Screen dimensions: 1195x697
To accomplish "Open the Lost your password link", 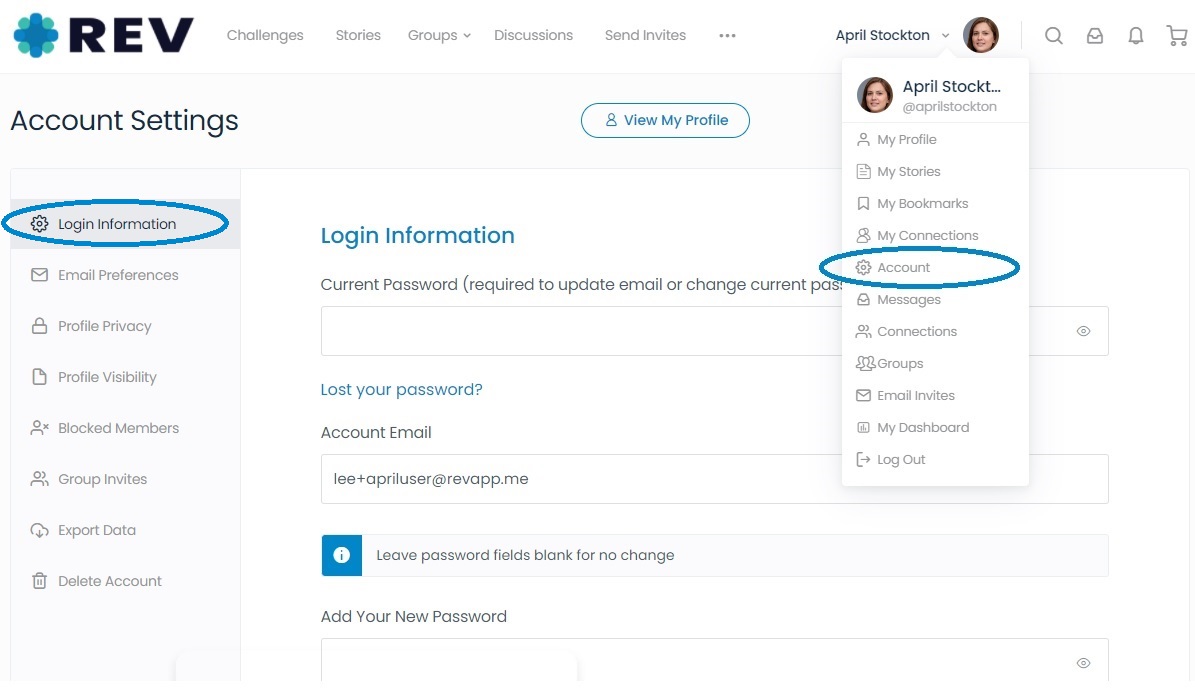I will pyautogui.click(x=402, y=389).
